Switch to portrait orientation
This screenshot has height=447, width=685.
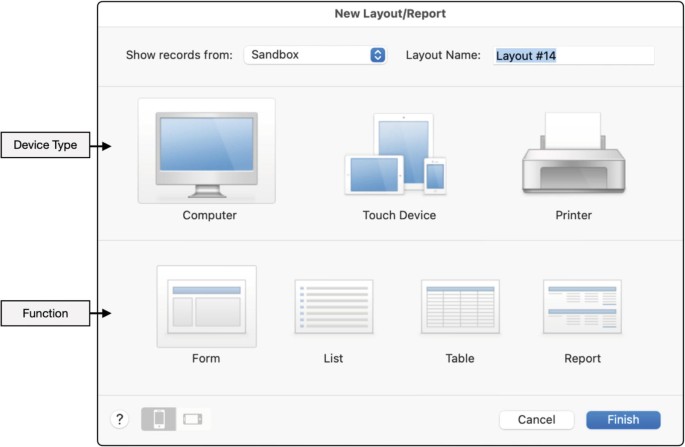(x=159, y=419)
